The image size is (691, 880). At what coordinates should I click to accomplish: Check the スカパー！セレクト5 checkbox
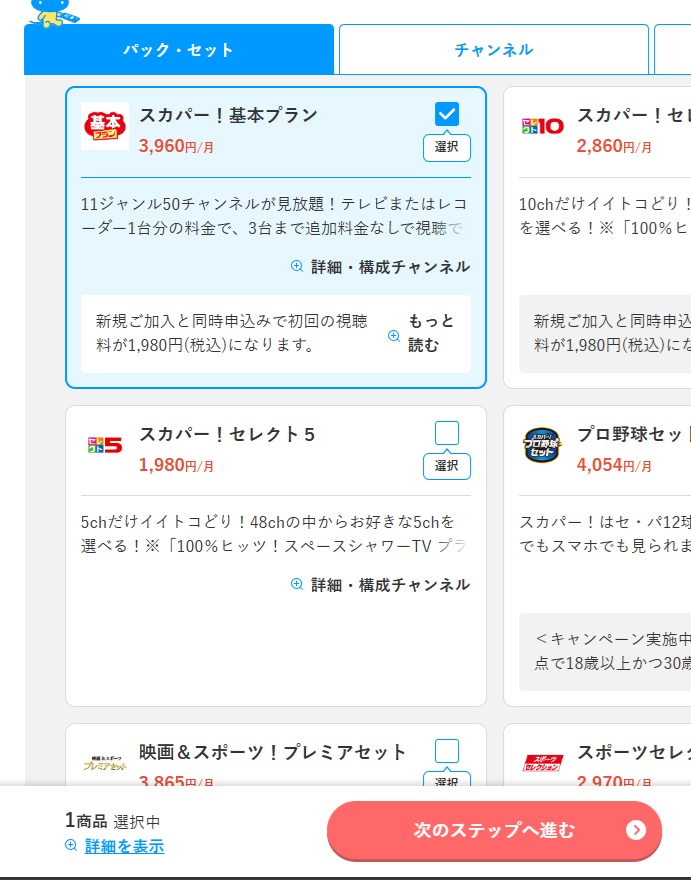447,433
